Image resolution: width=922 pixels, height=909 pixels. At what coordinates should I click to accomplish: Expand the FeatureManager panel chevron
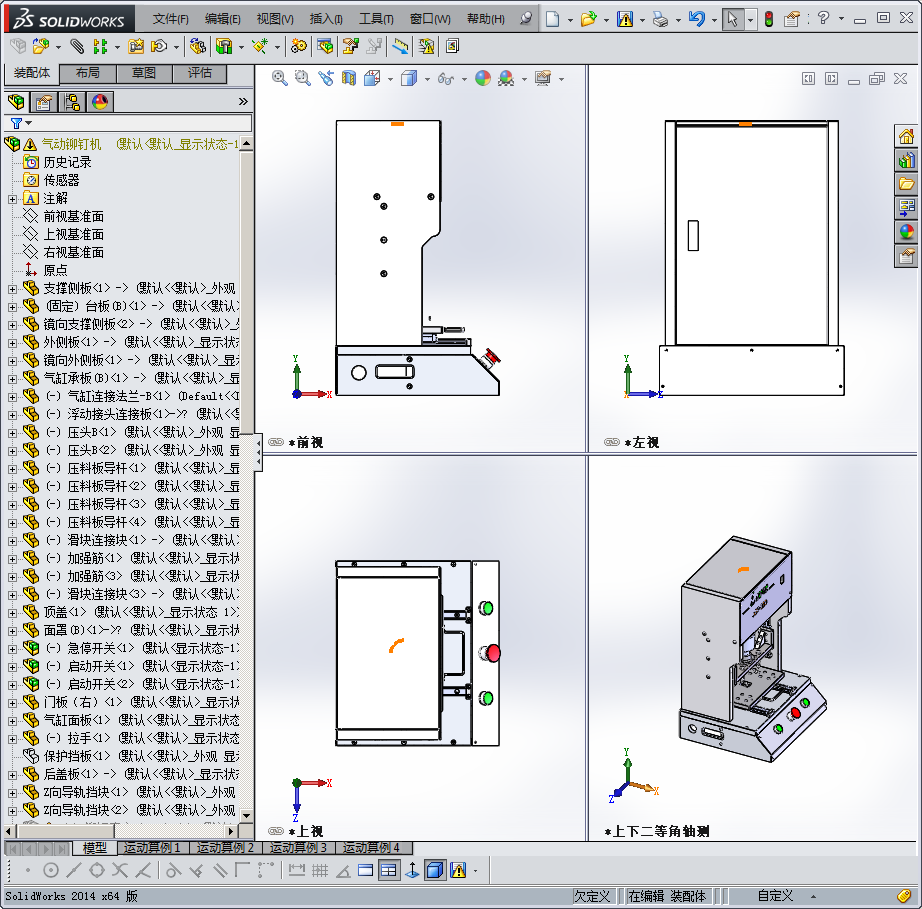coord(243,102)
